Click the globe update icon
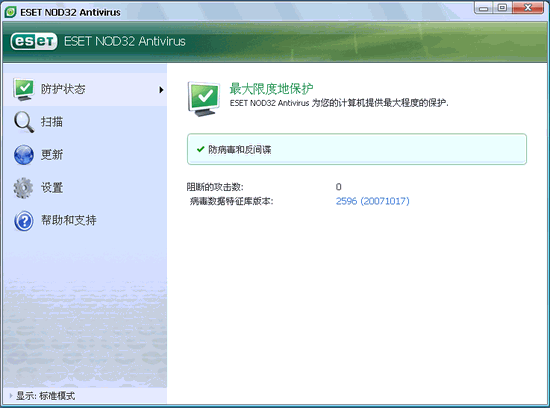 24,155
